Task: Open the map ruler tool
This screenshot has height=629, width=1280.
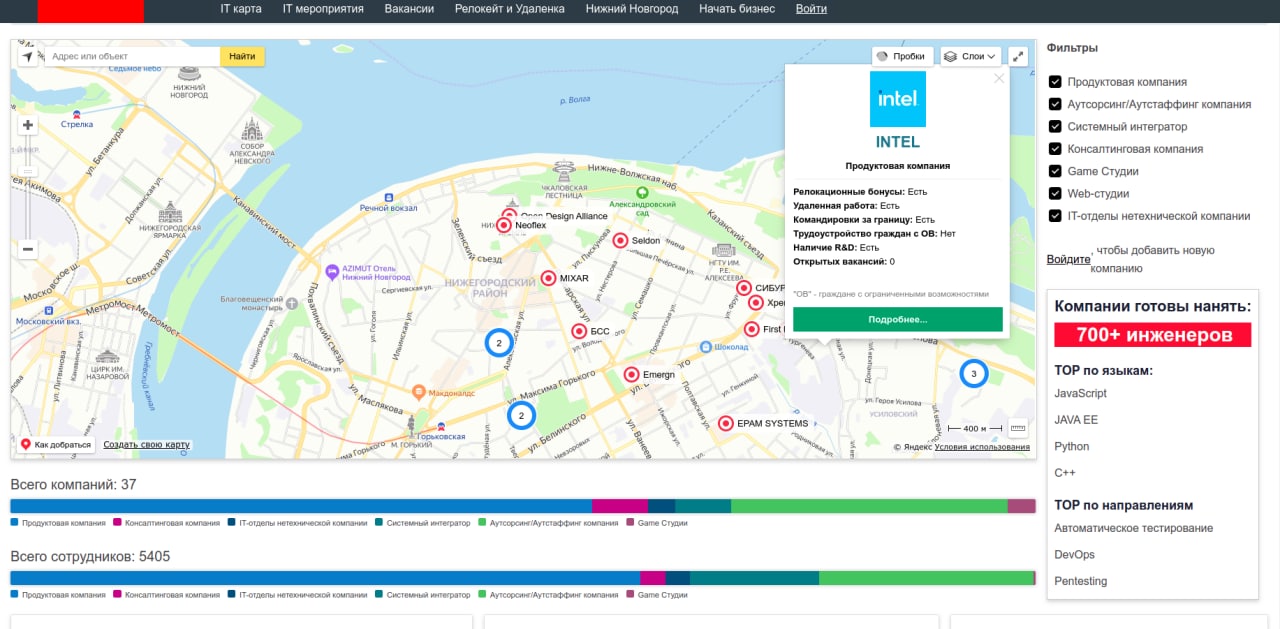Action: tap(1018, 428)
